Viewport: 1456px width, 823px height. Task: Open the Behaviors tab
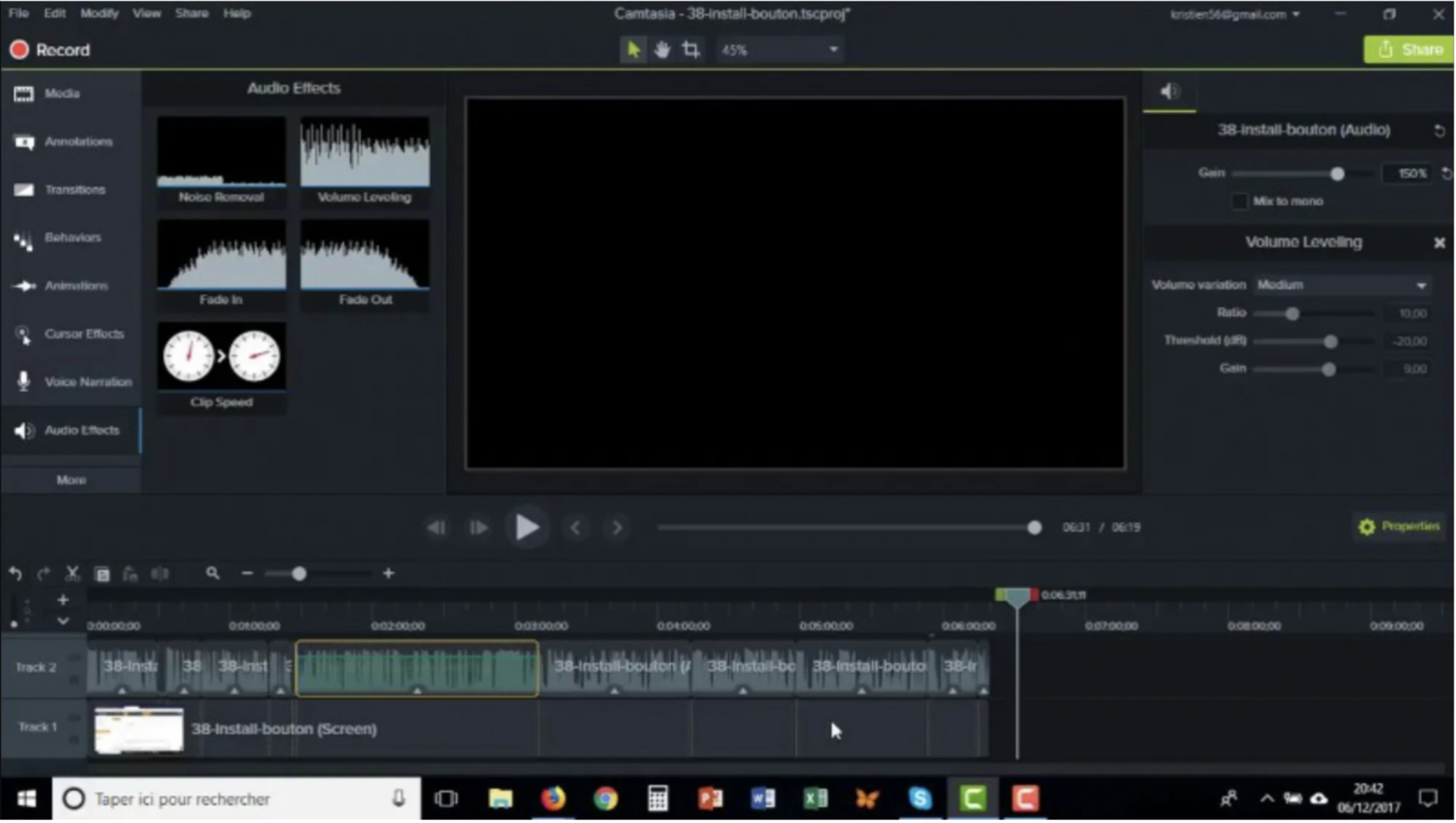pos(71,238)
